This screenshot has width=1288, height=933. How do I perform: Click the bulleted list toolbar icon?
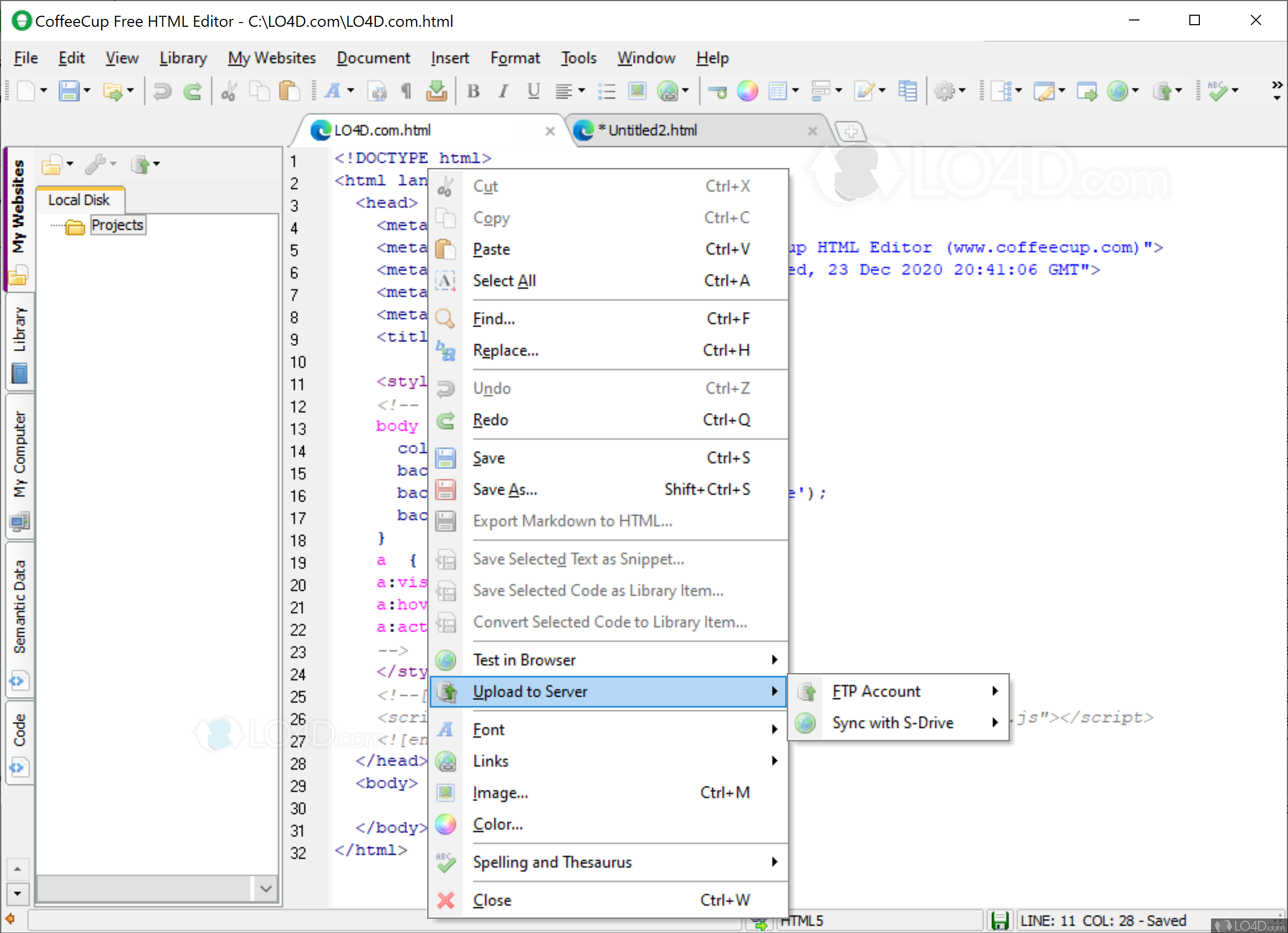tap(607, 91)
